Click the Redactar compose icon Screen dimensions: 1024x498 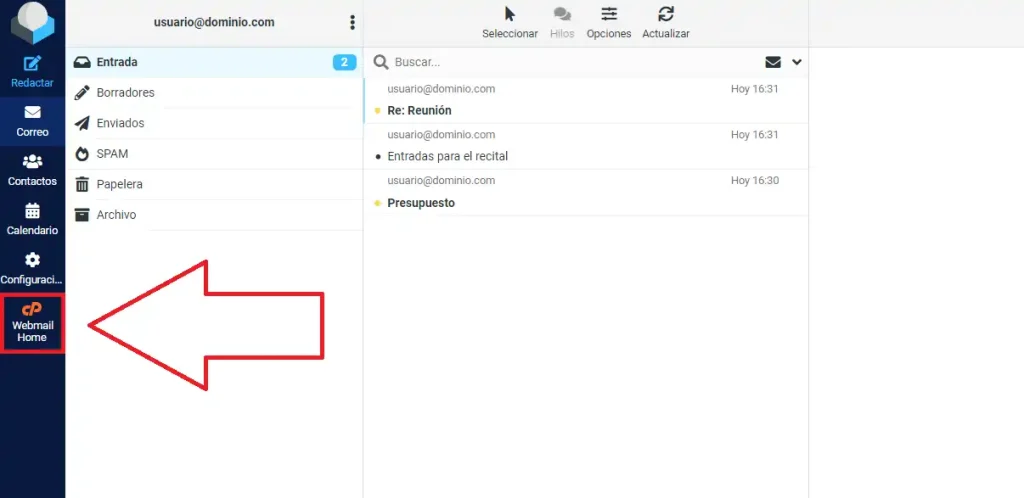[x=32, y=70]
